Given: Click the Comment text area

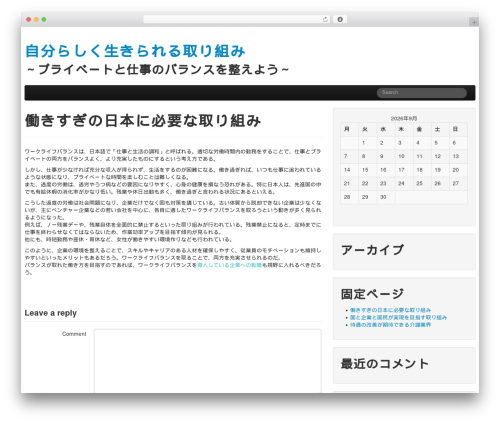Looking at the screenshot, I should [x=208, y=361].
